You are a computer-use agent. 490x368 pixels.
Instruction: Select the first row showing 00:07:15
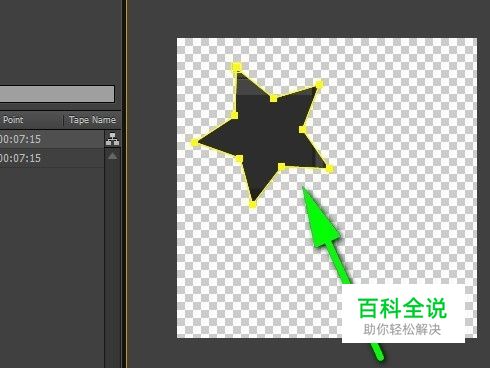click(x=52, y=139)
